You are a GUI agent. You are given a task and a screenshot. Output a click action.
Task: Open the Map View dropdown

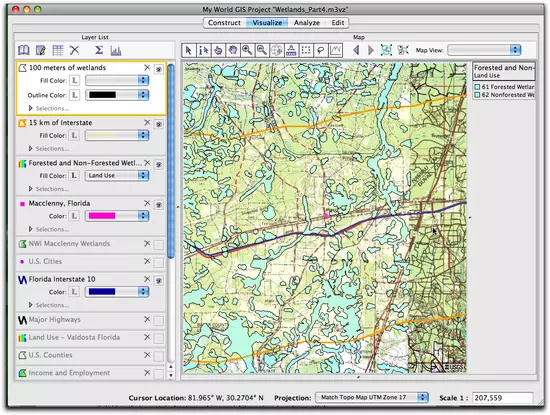click(x=484, y=50)
